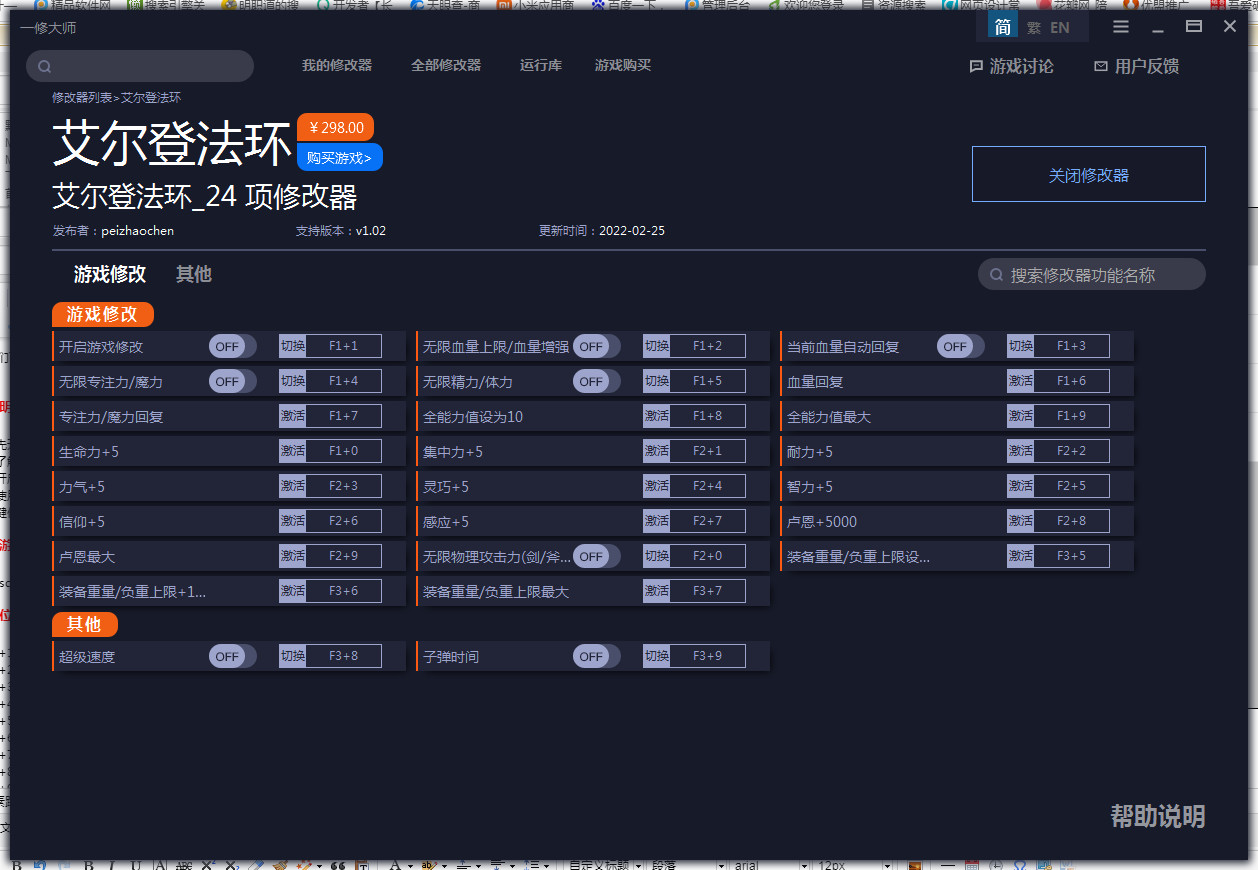Click the 搜索修改器功能名称 search field
This screenshot has width=1258, height=870.
(1091, 273)
